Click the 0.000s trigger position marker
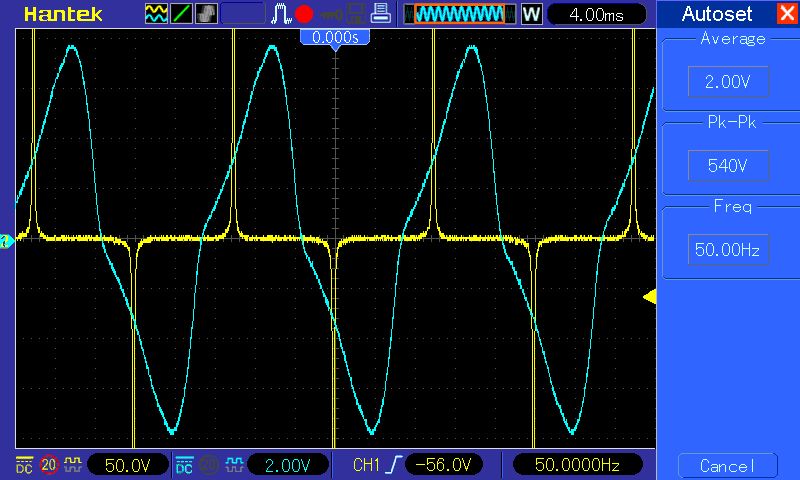Viewport: 800px width, 480px height. coord(335,37)
